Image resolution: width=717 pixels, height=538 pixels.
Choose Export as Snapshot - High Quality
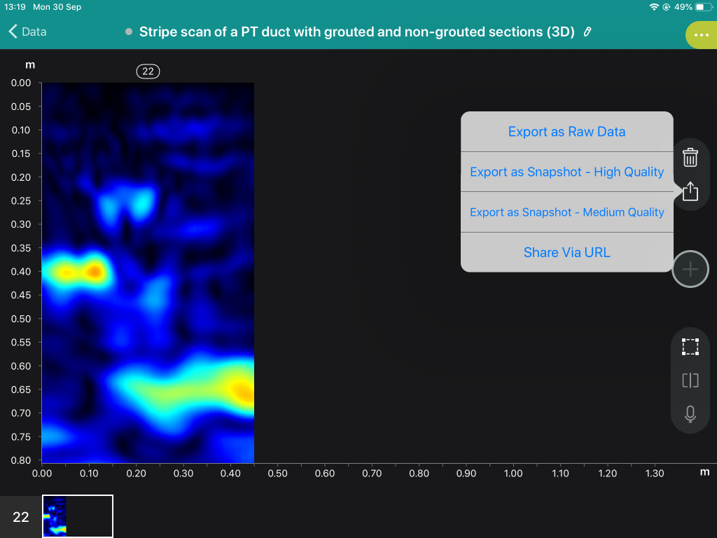tap(567, 172)
